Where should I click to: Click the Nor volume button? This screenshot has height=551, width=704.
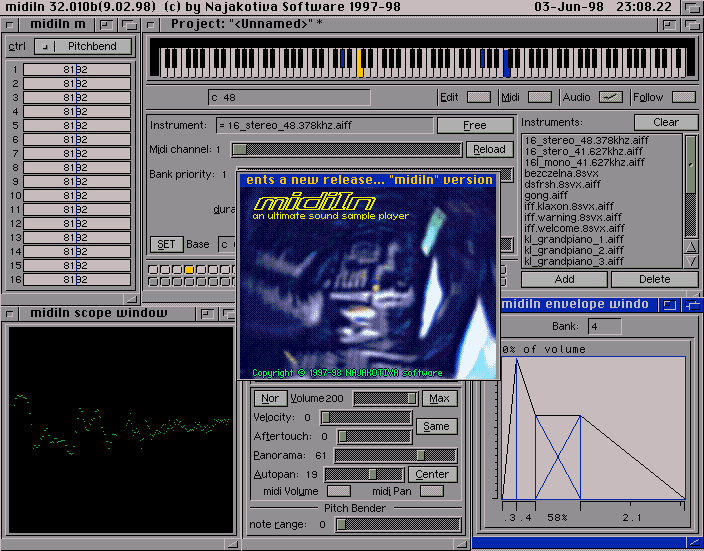point(270,398)
